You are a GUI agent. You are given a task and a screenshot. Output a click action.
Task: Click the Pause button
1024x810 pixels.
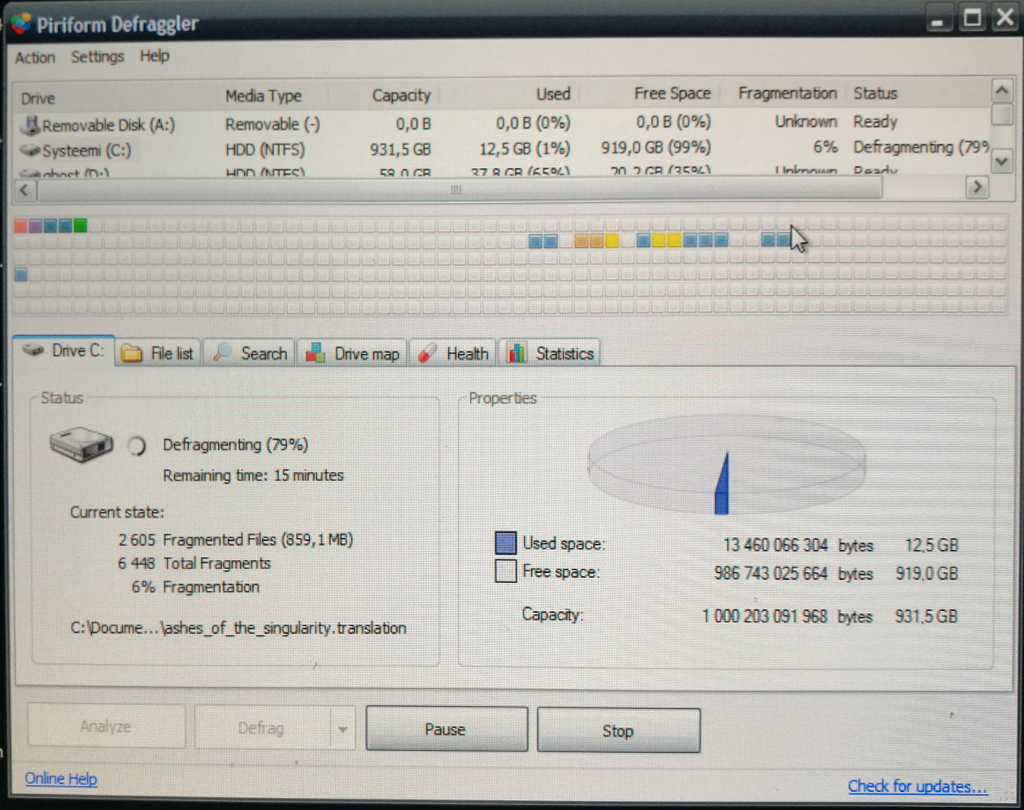pos(446,729)
